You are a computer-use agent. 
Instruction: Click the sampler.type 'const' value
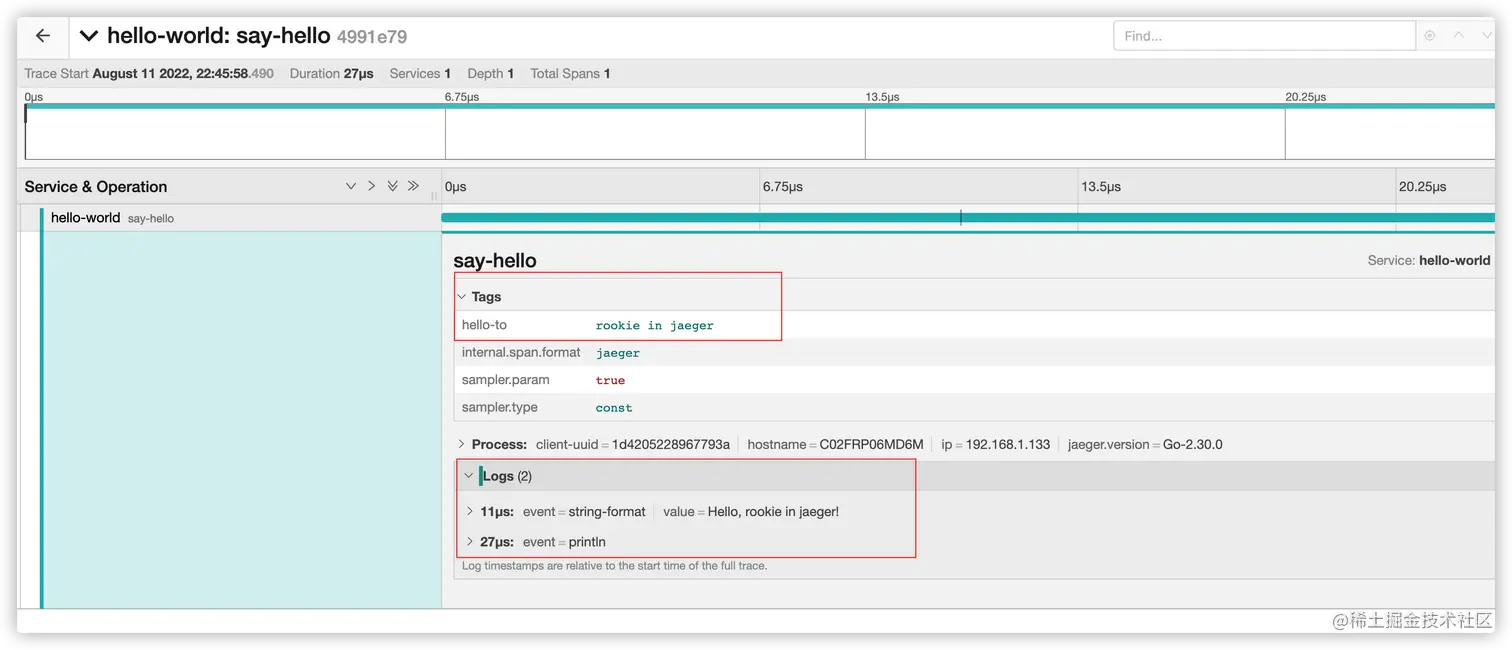pyautogui.click(x=614, y=408)
